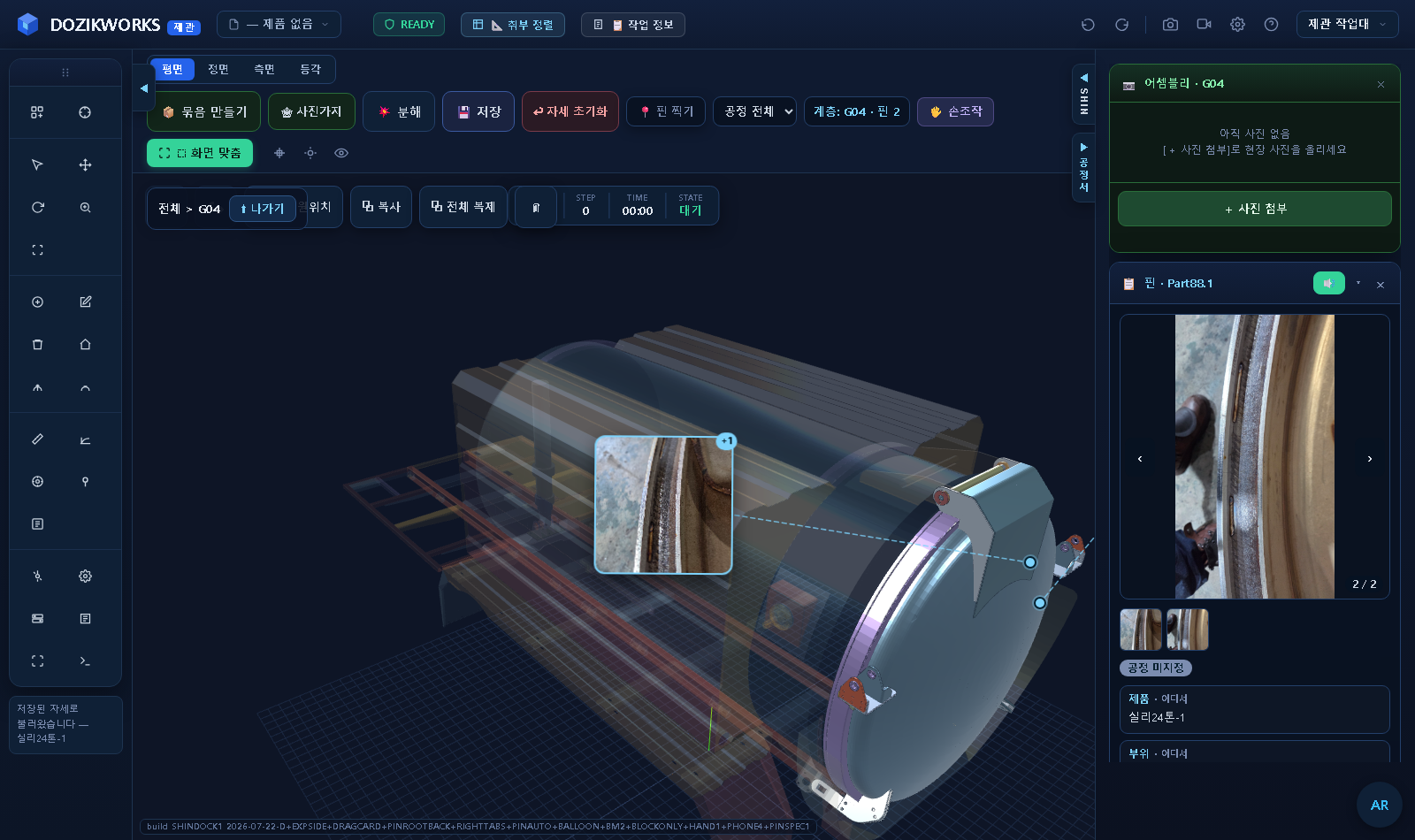
Task: Click the 자세 초기화 reset pose button
Action: [570, 112]
